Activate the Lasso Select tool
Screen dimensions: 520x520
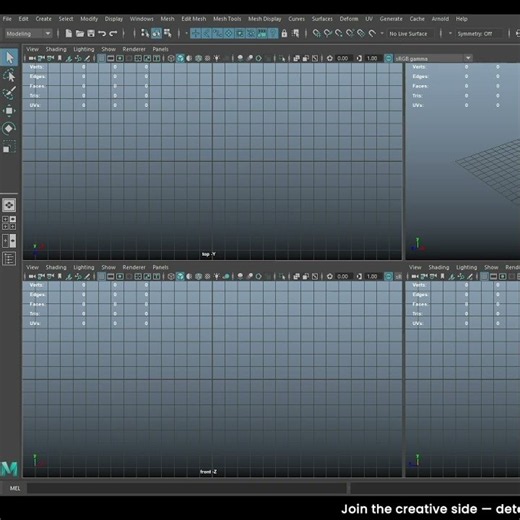tap(9, 76)
